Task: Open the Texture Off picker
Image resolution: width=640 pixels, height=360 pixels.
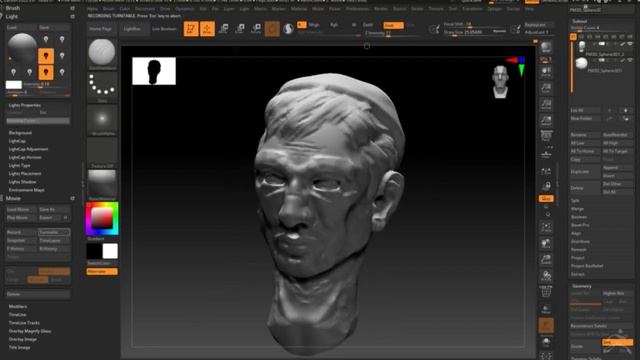Action: (x=102, y=152)
